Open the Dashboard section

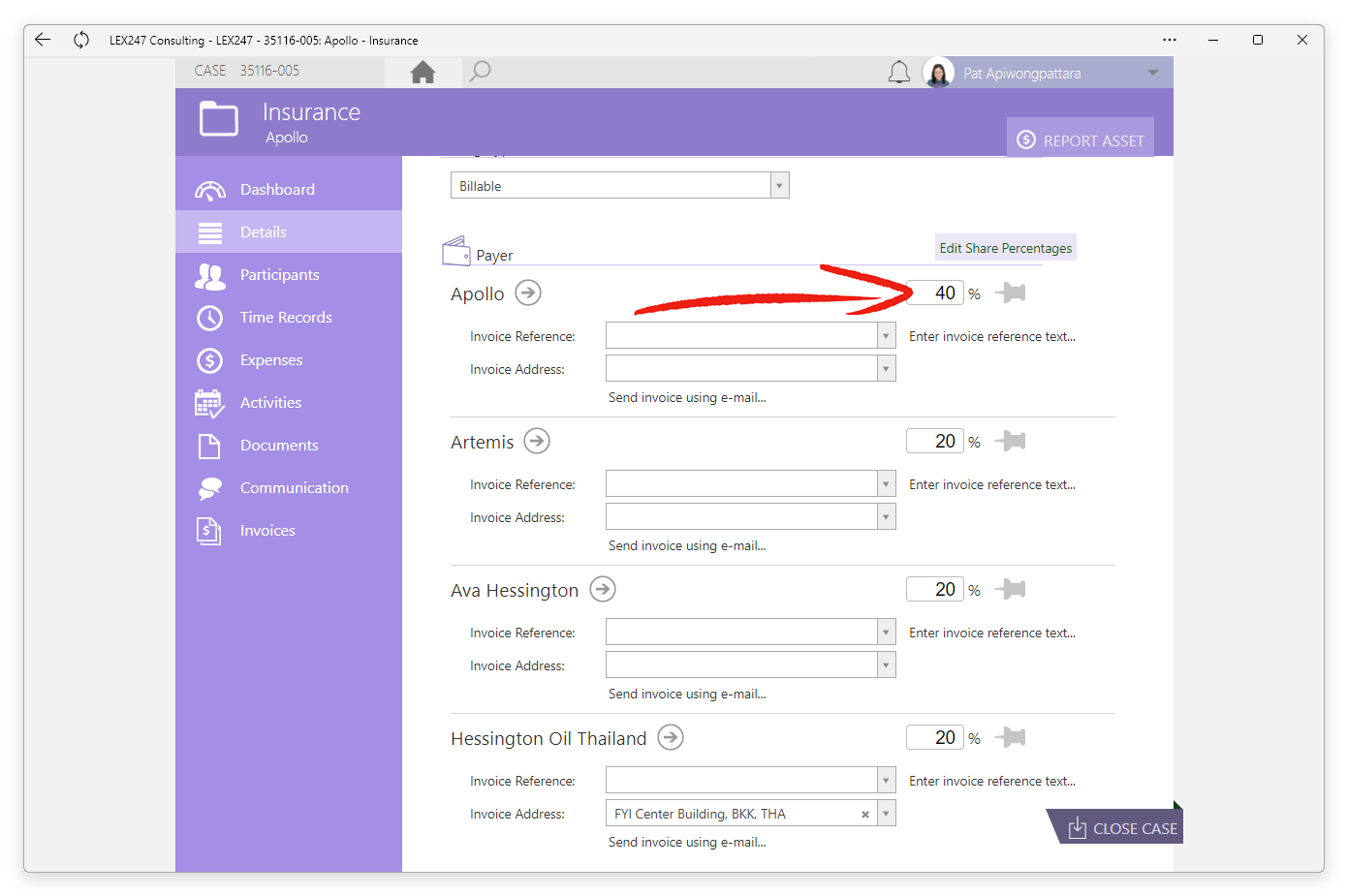289,190
